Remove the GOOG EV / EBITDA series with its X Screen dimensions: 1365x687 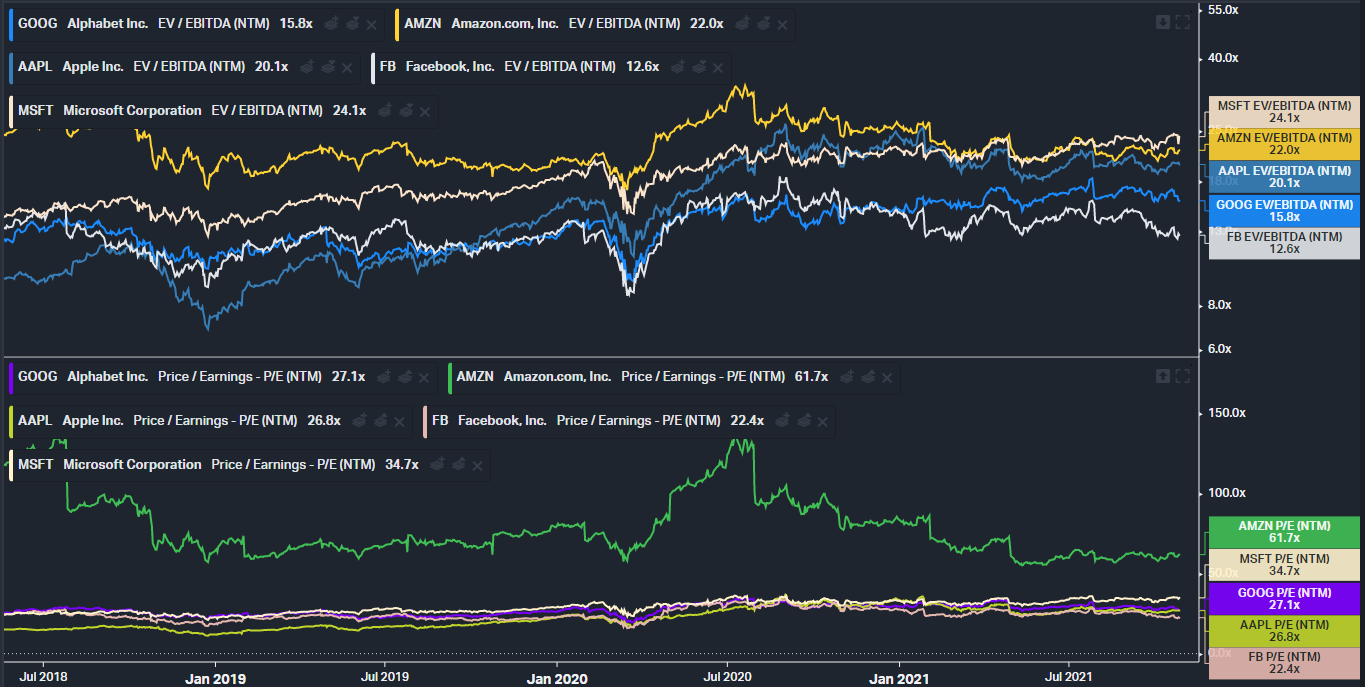[x=372, y=24]
